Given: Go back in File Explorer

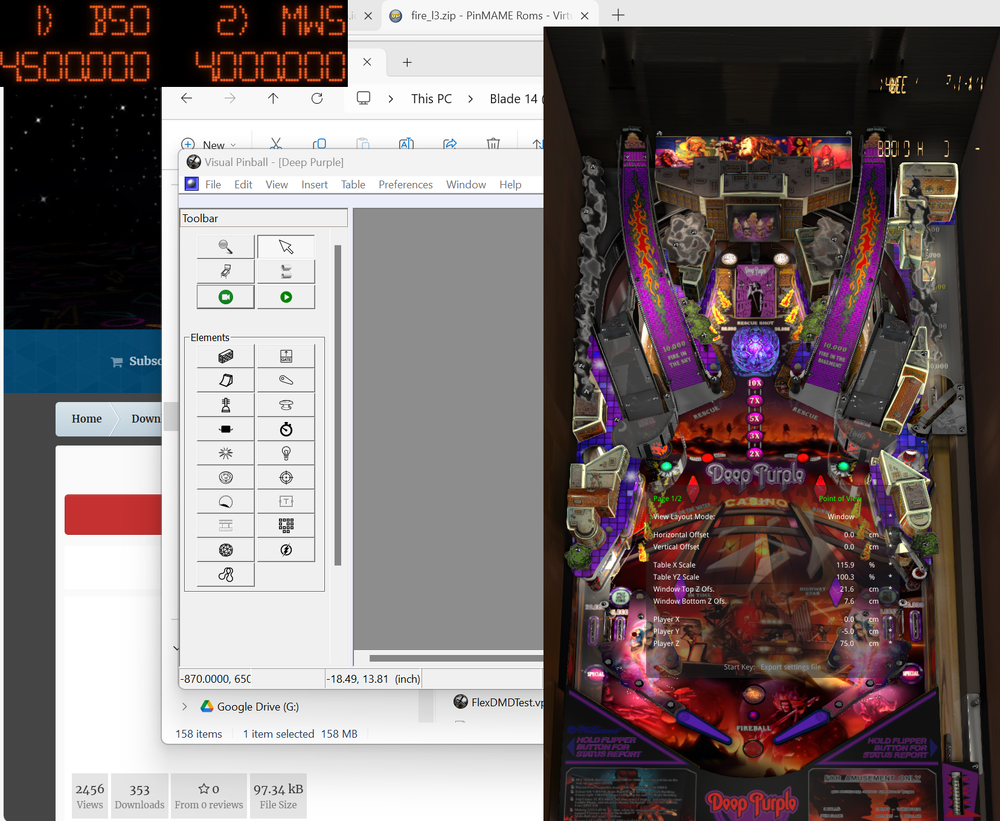Looking at the screenshot, I should click(x=186, y=98).
